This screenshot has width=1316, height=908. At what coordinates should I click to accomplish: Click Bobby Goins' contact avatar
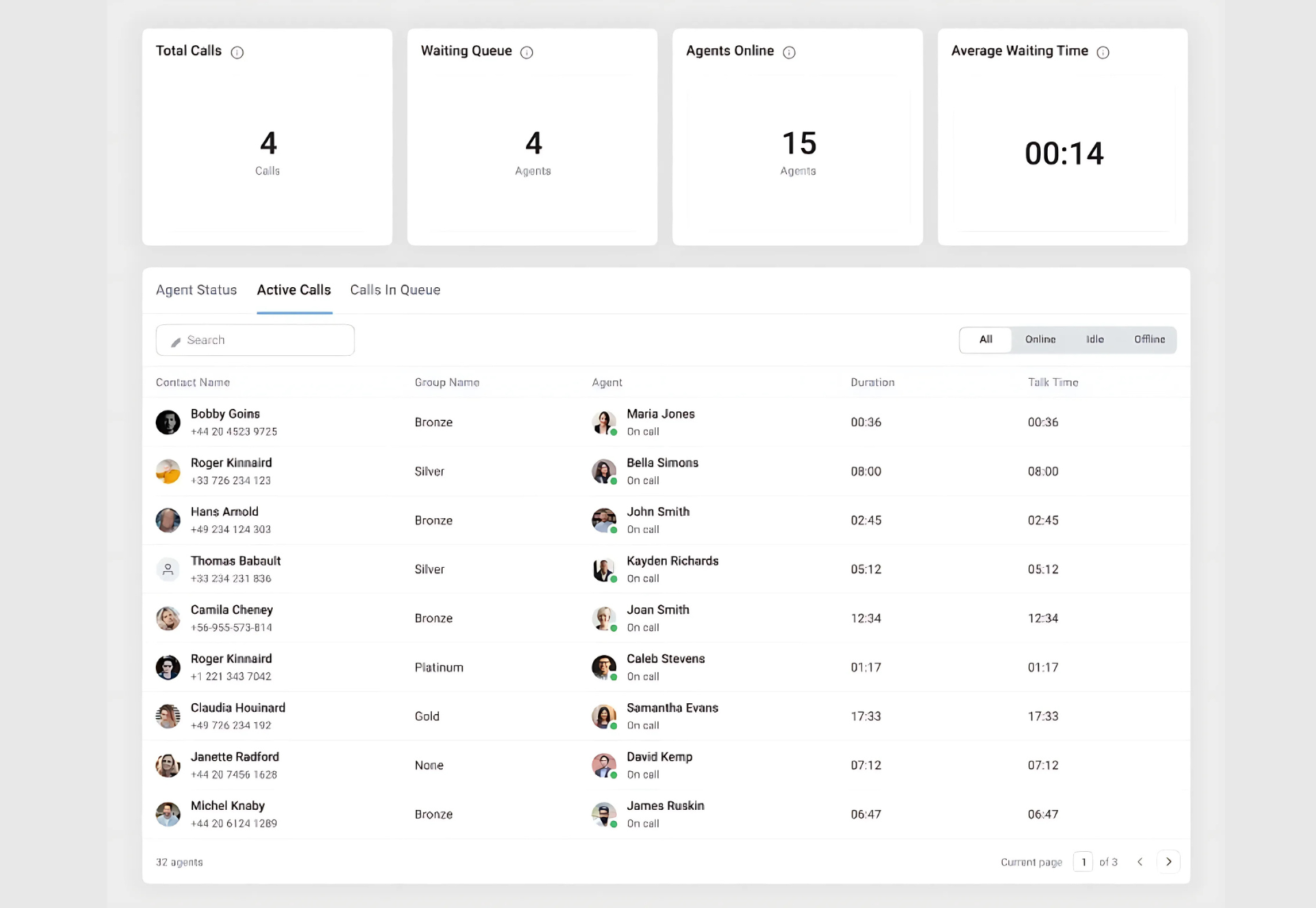pos(168,422)
